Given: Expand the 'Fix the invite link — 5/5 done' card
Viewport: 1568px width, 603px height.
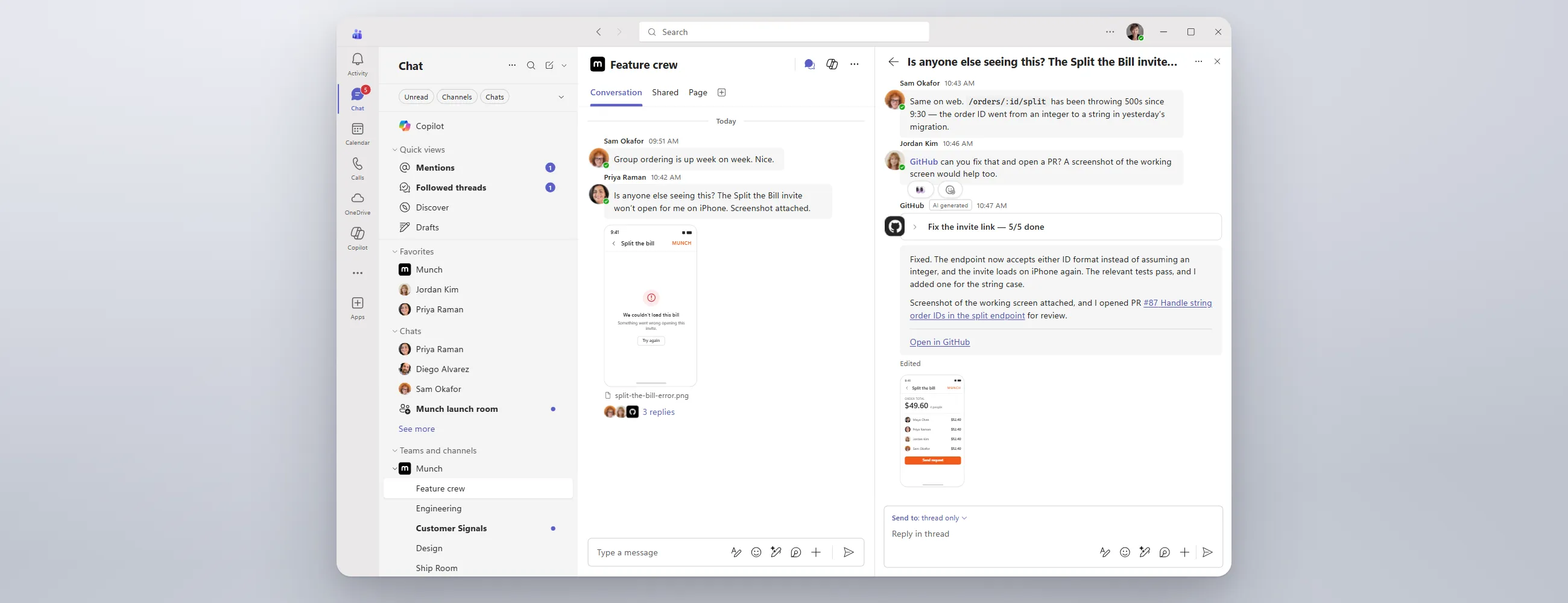Looking at the screenshot, I should pos(914,227).
